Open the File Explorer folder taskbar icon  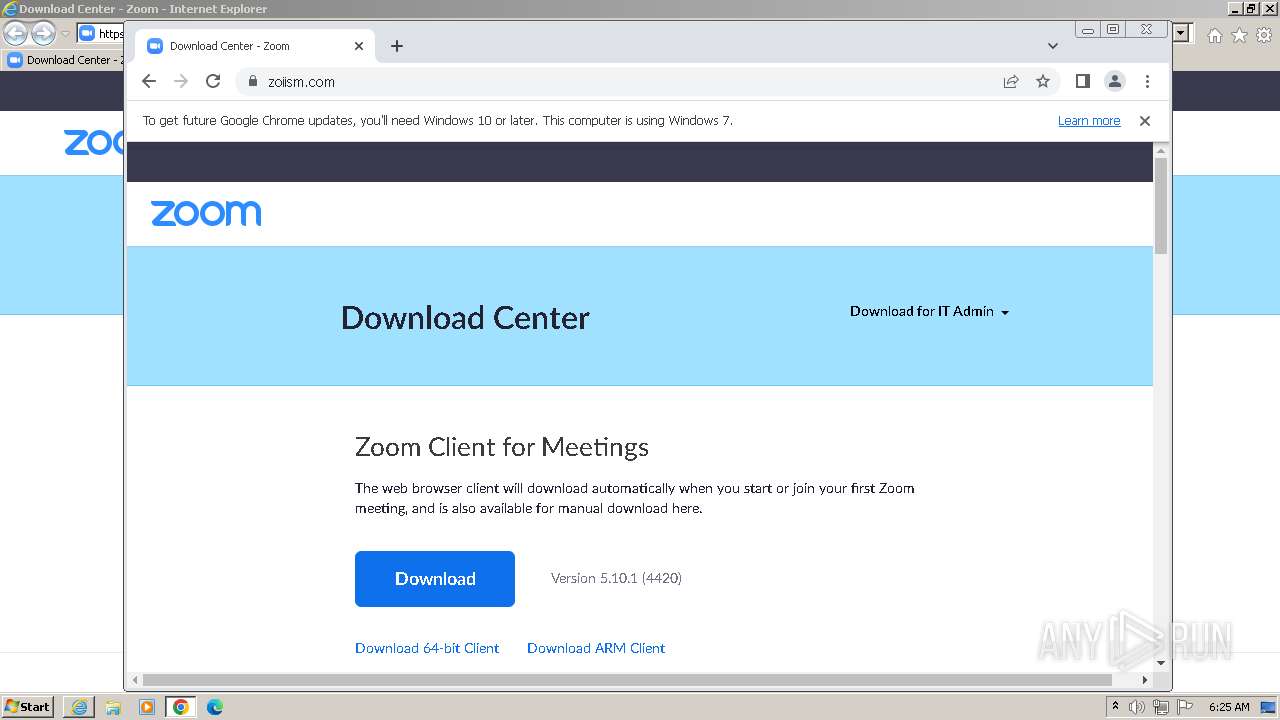113,707
